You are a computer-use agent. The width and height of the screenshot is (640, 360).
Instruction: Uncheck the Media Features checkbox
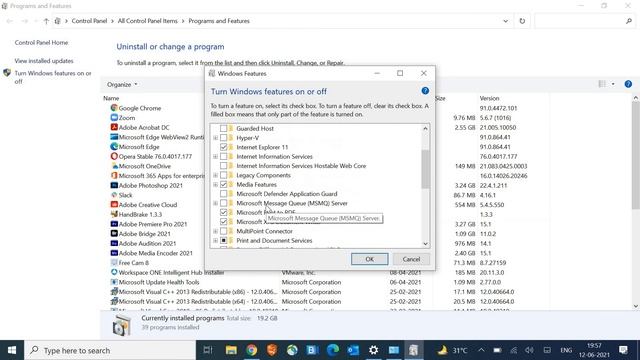[223, 184]
